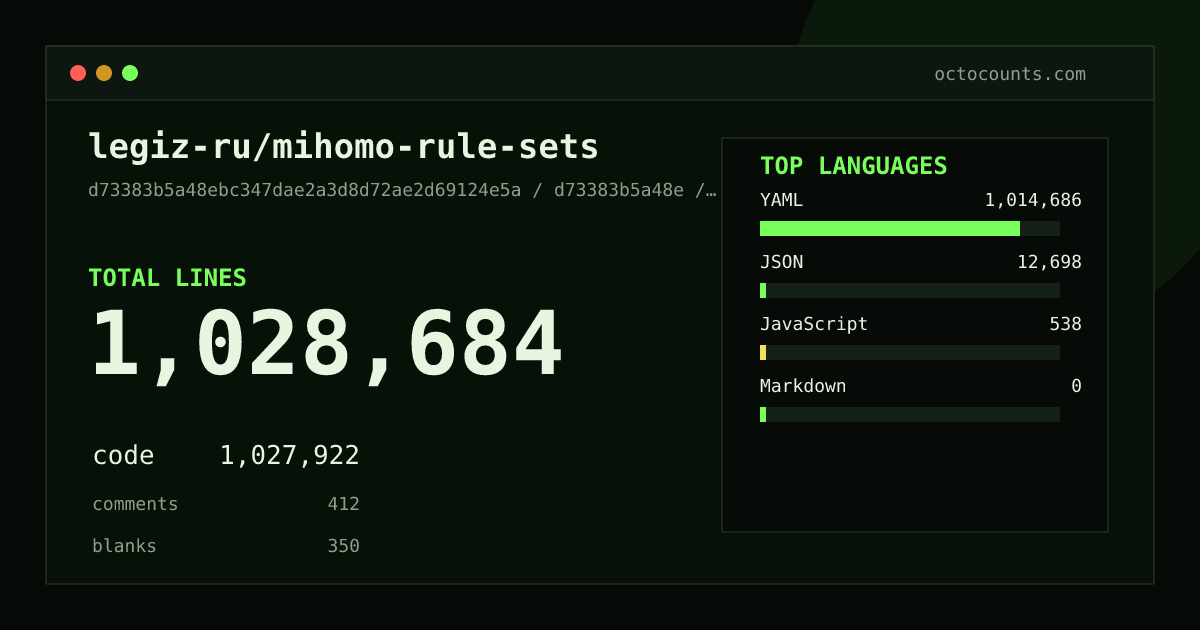The height and width of the screenshot is (630, 1200).
Task: Select YAML line count 1,014,686
Action: [x=1033, y=200]
